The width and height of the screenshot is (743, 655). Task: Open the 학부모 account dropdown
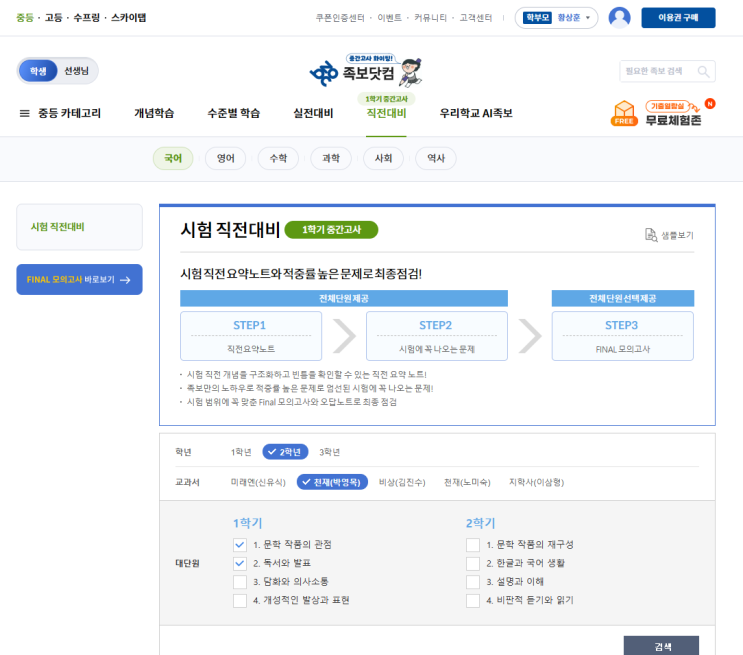[x=556, y=18]
